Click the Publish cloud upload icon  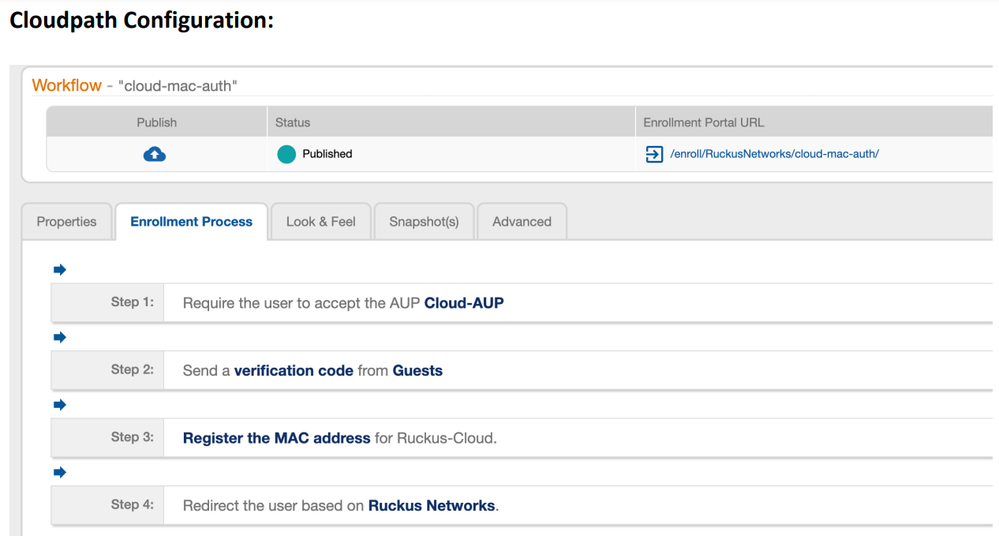click(155, 154)
